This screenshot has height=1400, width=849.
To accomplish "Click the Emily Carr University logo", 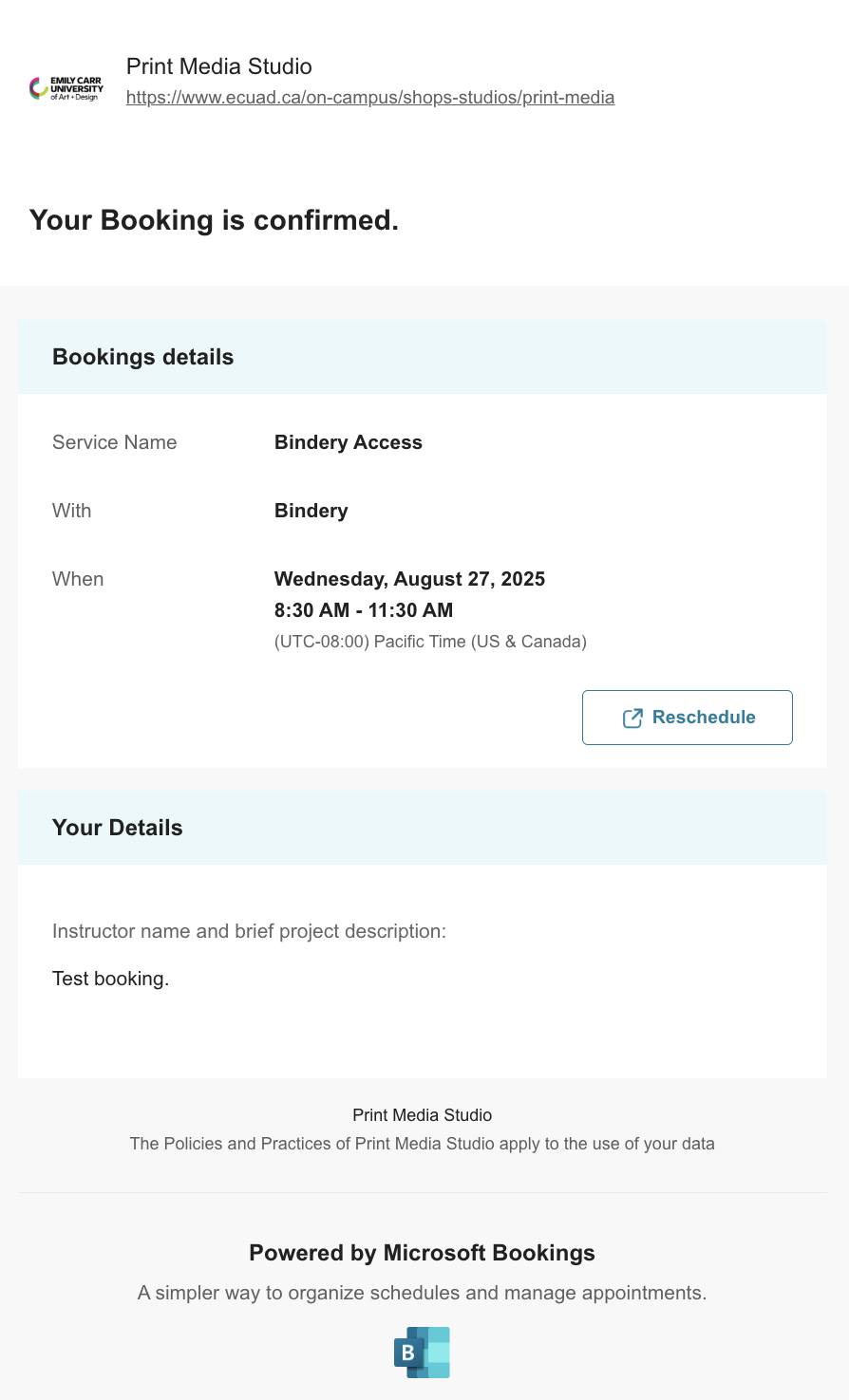I will pos(66,88).
